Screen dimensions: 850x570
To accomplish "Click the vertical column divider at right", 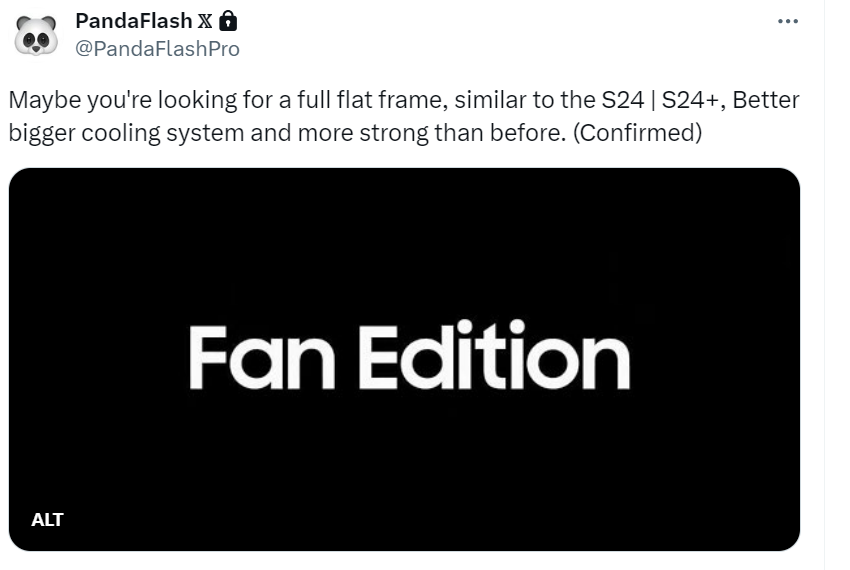I will (824, 285).
